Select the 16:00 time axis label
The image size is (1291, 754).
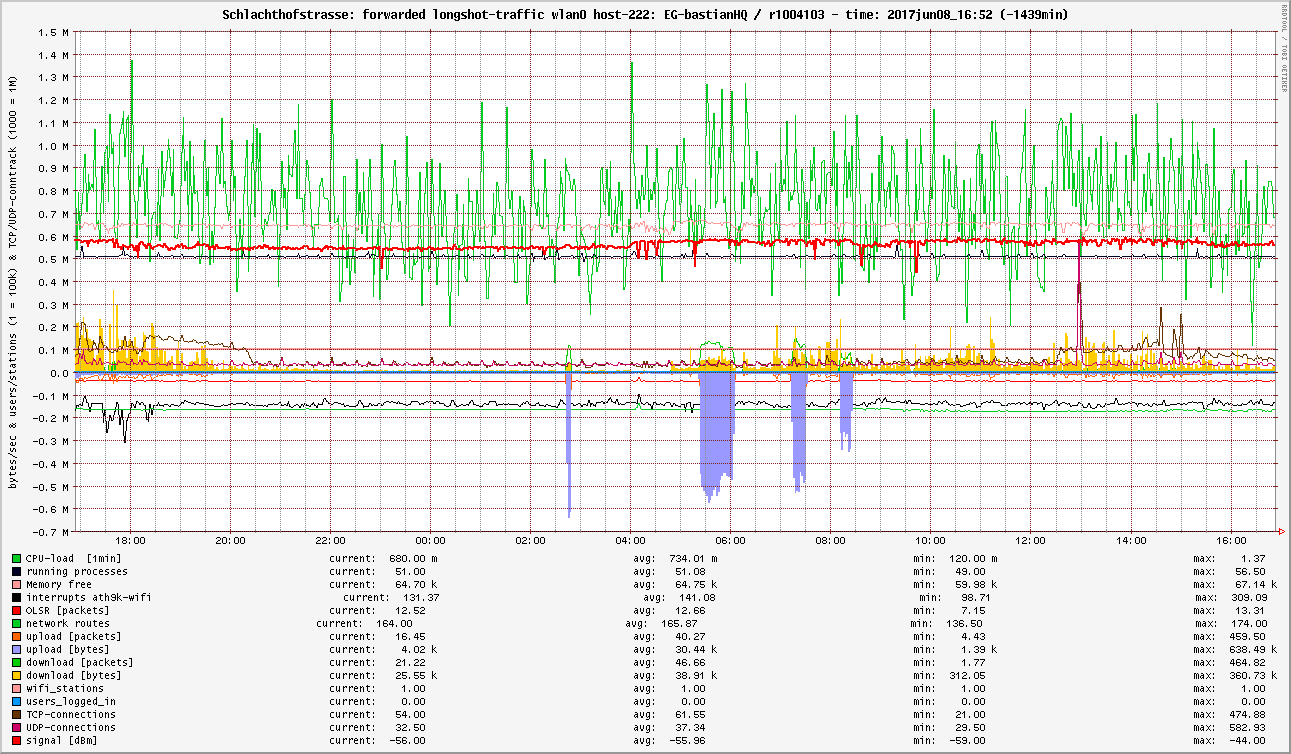[x=1231, y=541]
